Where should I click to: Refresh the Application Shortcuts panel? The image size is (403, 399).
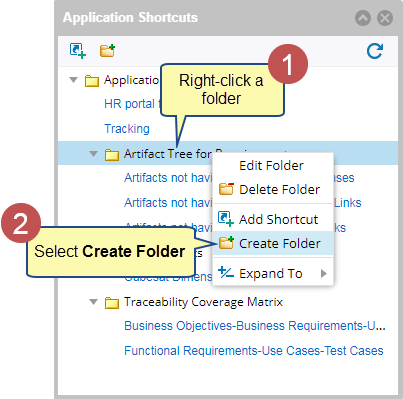pos(375,51)
